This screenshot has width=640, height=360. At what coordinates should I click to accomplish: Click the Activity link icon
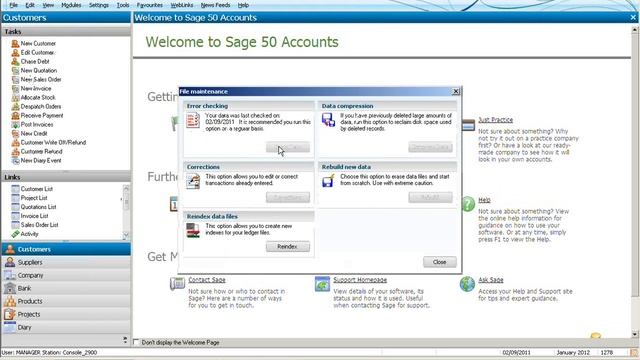15,234
